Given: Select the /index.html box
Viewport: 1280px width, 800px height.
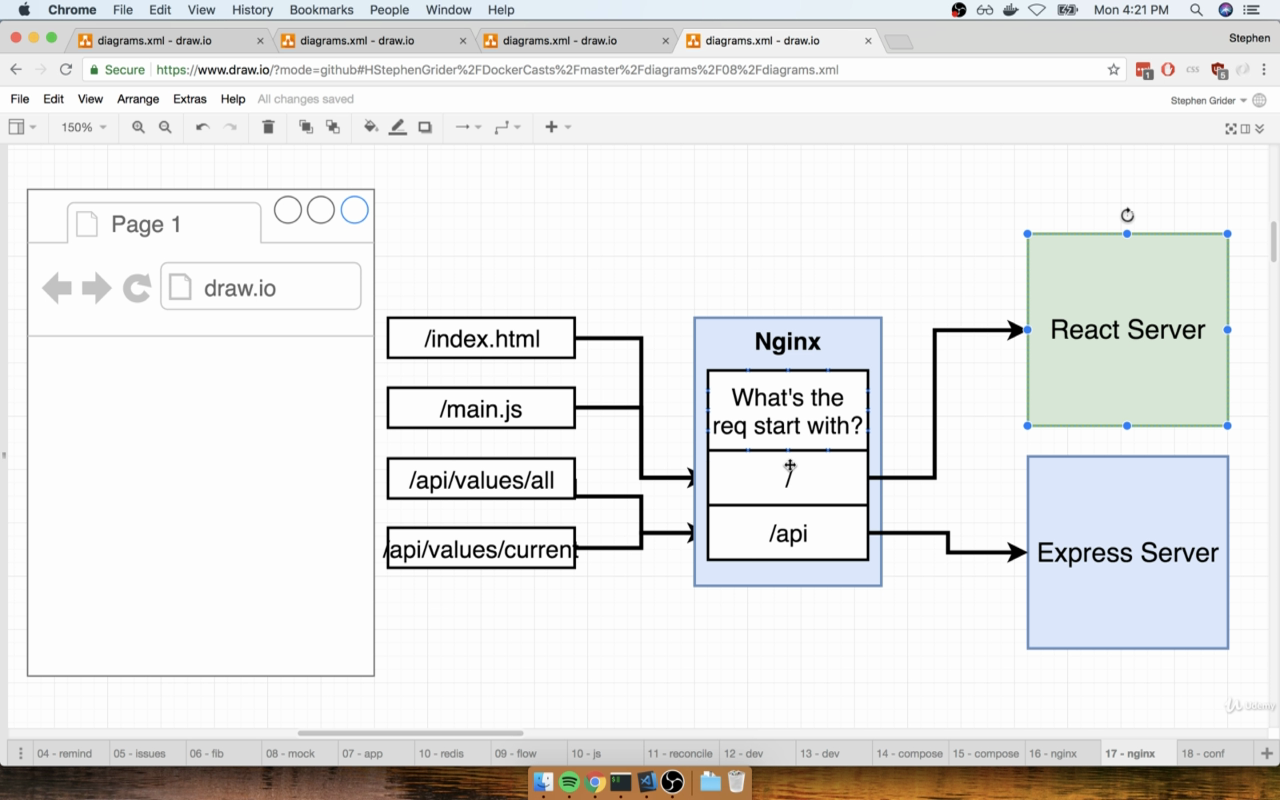Looking at the screenshot, I should point(481,338).
